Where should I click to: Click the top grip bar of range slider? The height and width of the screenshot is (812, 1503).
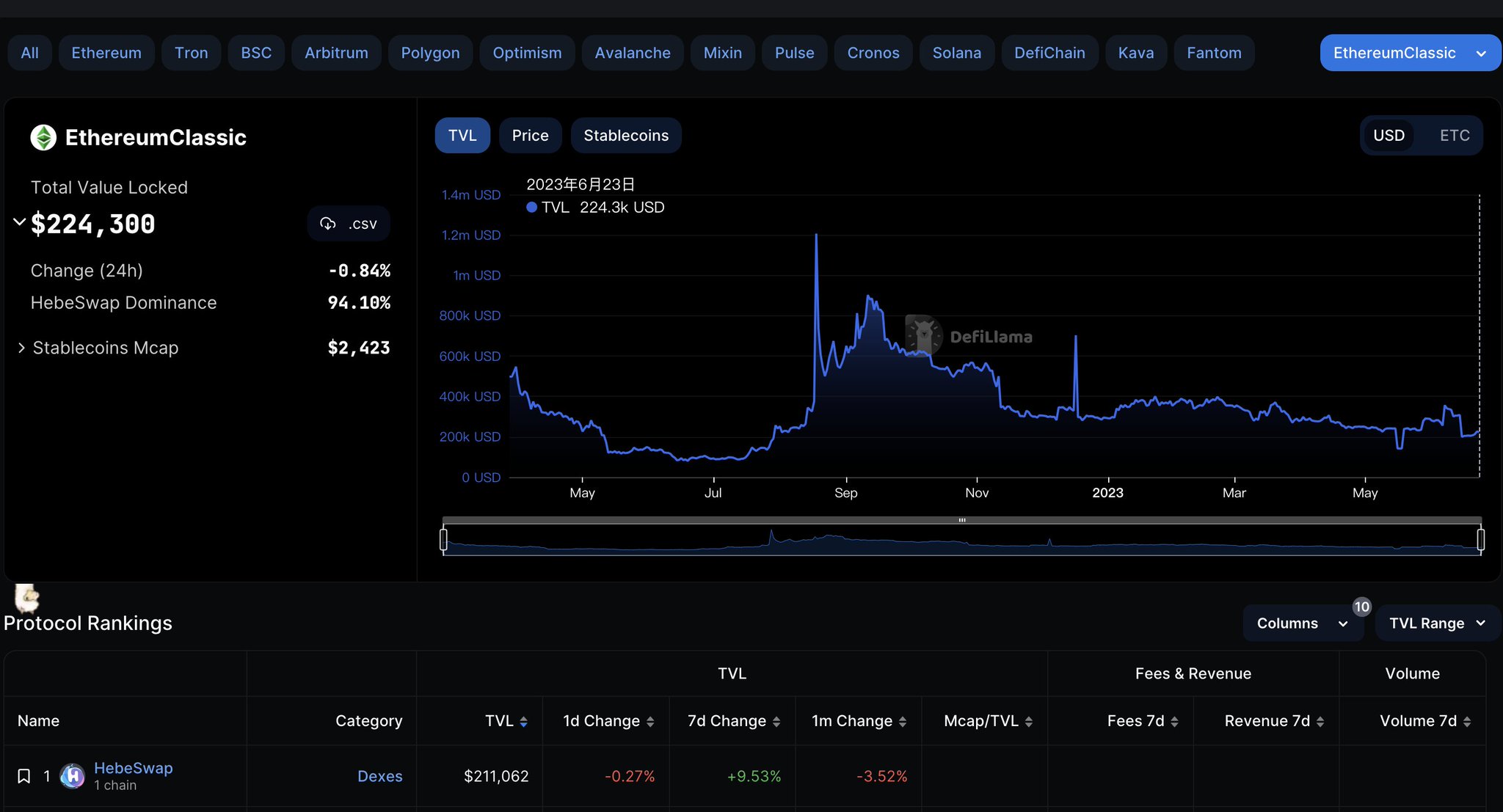962,520
